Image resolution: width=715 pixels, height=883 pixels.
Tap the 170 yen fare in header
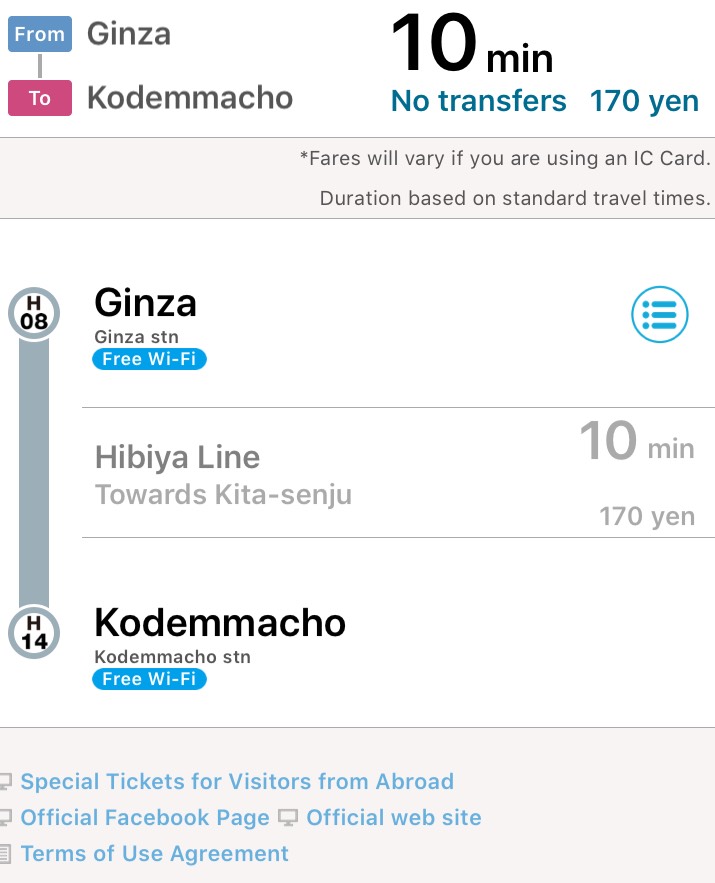pos(644,101)
